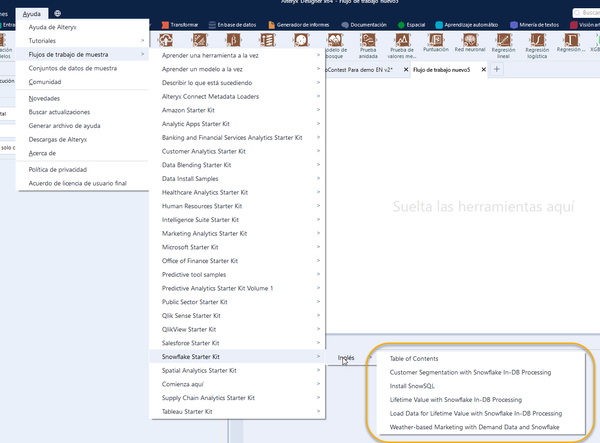The height and width of the screenshot is (443, 600).
Task: Open Healthcare Analytics Starter Kit
Action: pyautogui.click(x=237, y=192)
